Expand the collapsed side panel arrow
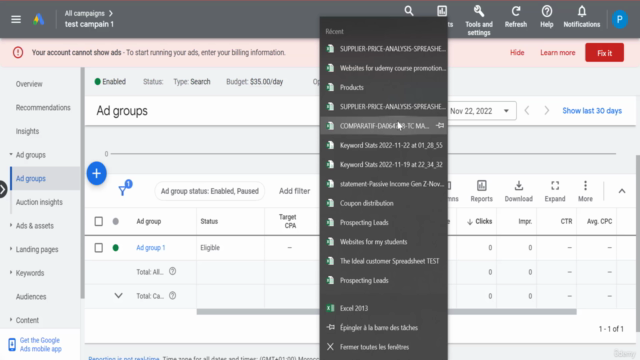 pyautogui.click(x=3, y=189)
